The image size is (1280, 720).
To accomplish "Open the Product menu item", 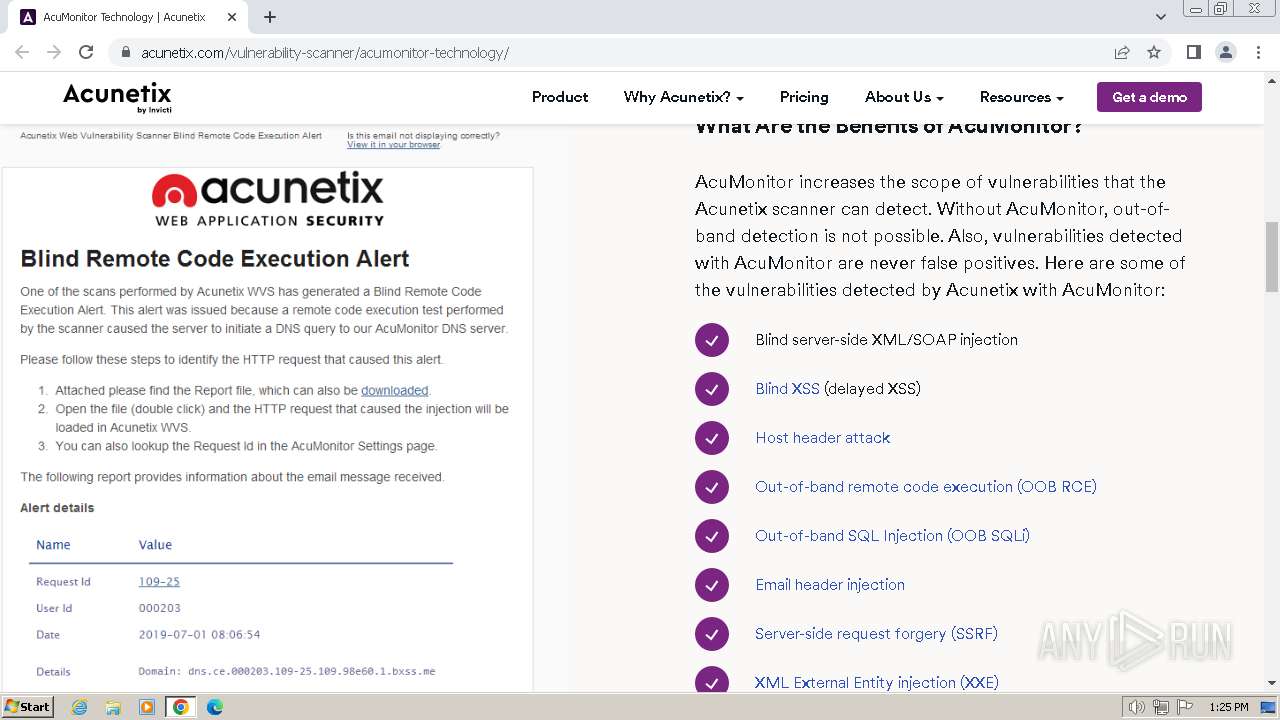I will coord(560,97).
